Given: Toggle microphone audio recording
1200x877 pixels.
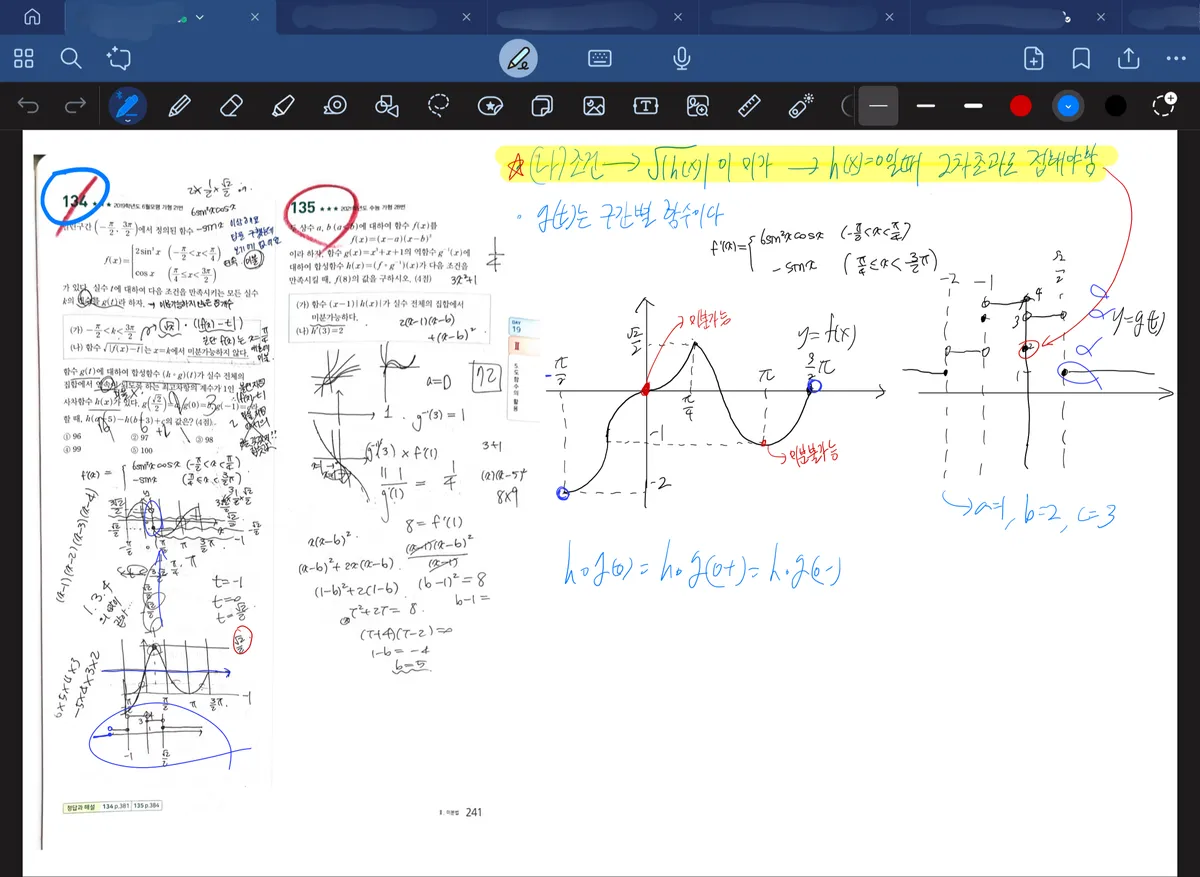Looking at the screenshot, I should click(682, 58).
